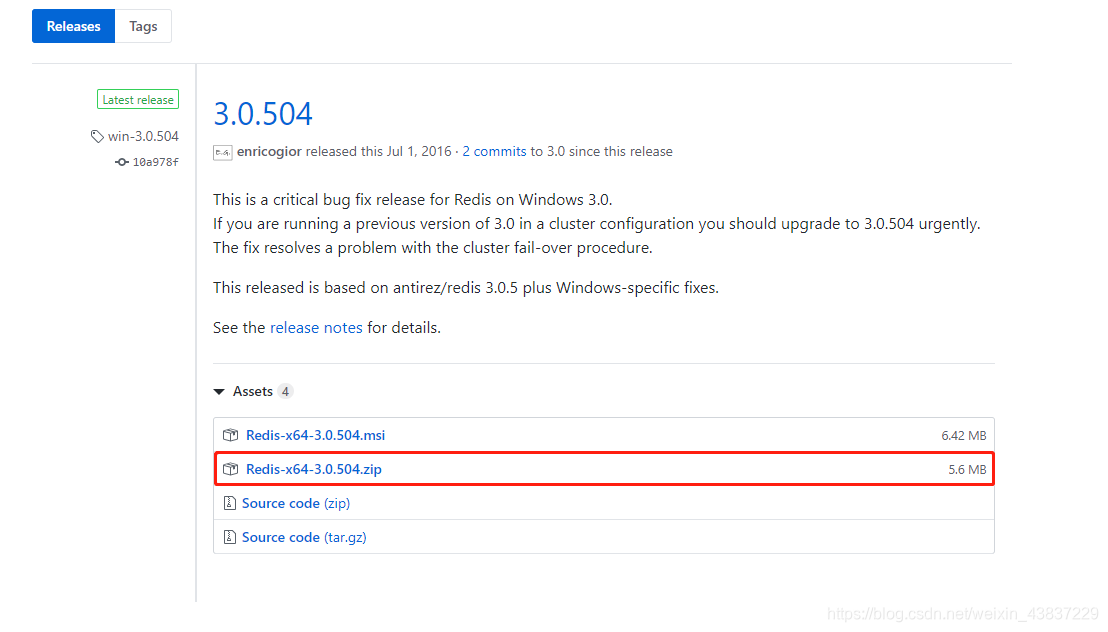Click the Latest release badge

click(138, 100)
